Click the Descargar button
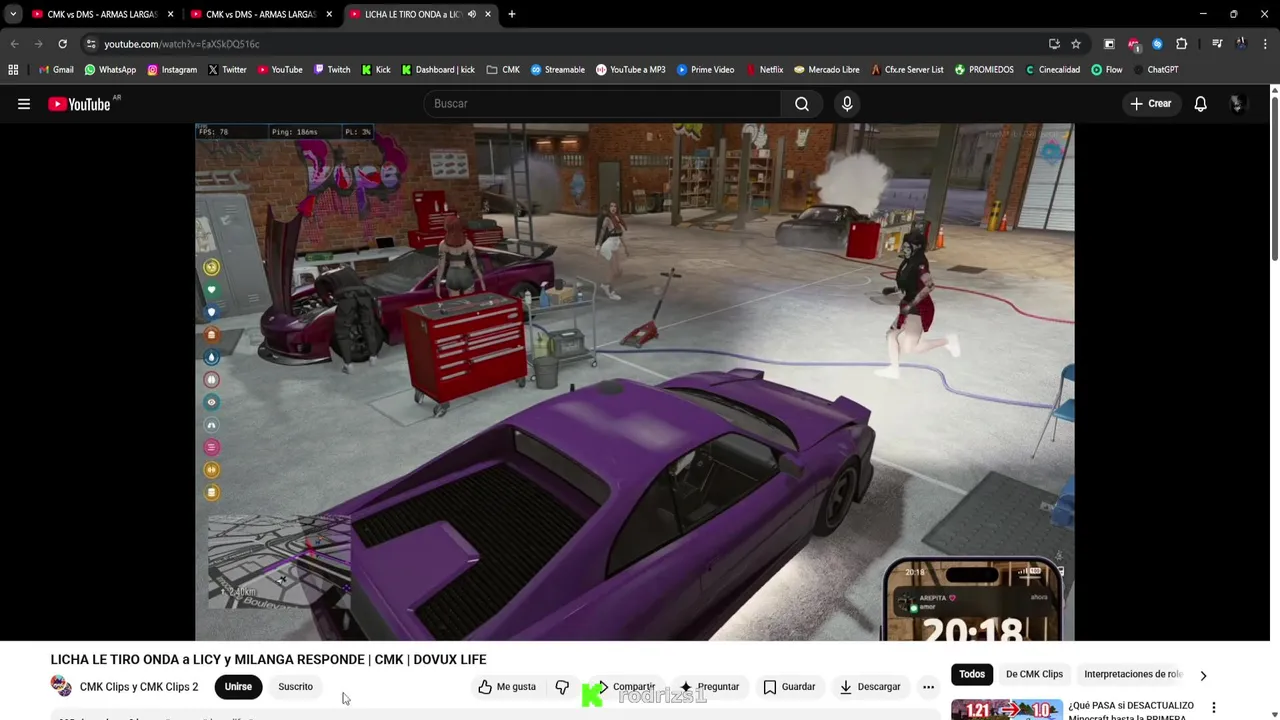This screenshot has height=720, width=1280. [x=870, y=687]
